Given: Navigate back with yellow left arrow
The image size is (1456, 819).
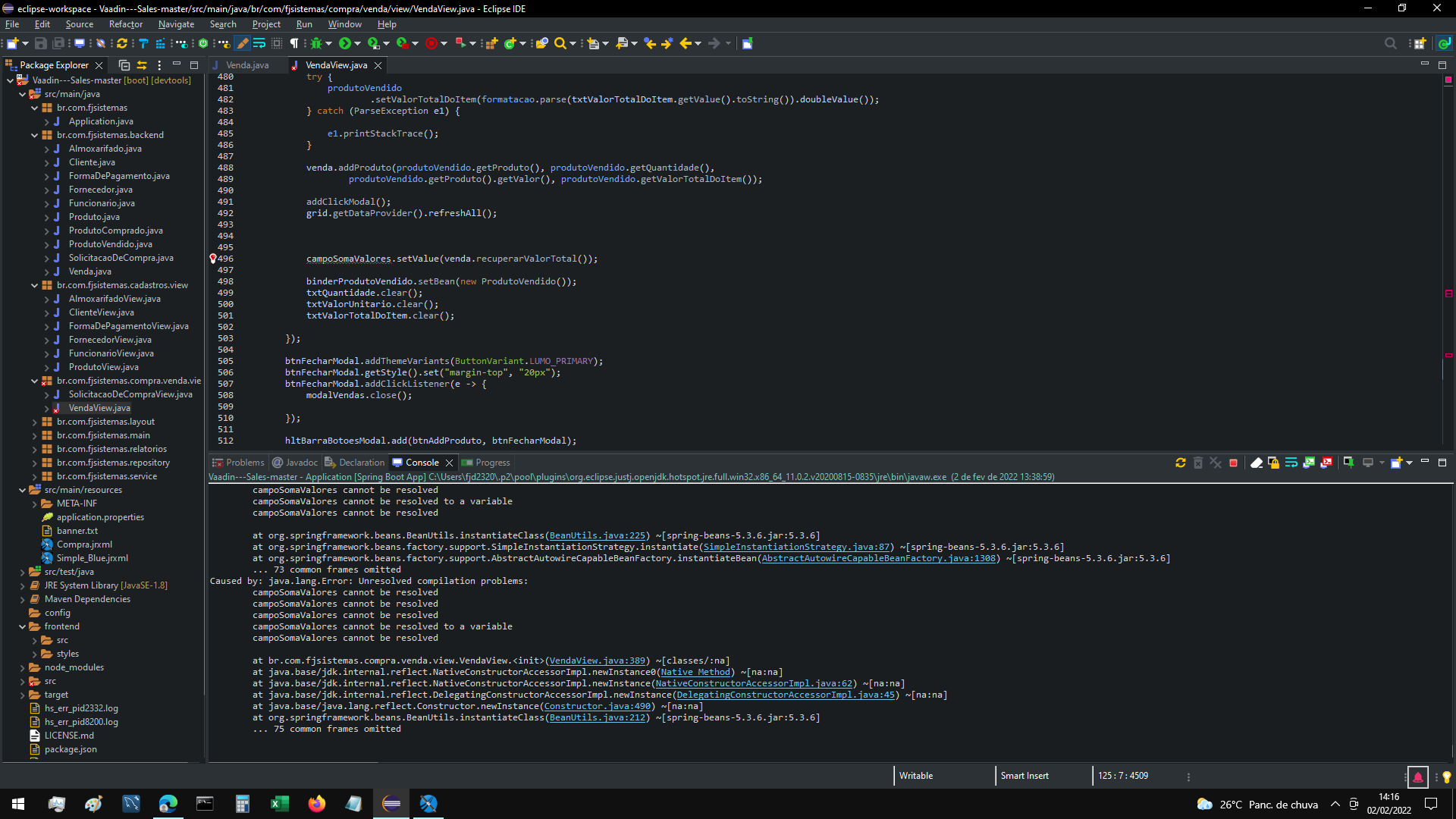Looking at the screenshot, I should (686, 43).
